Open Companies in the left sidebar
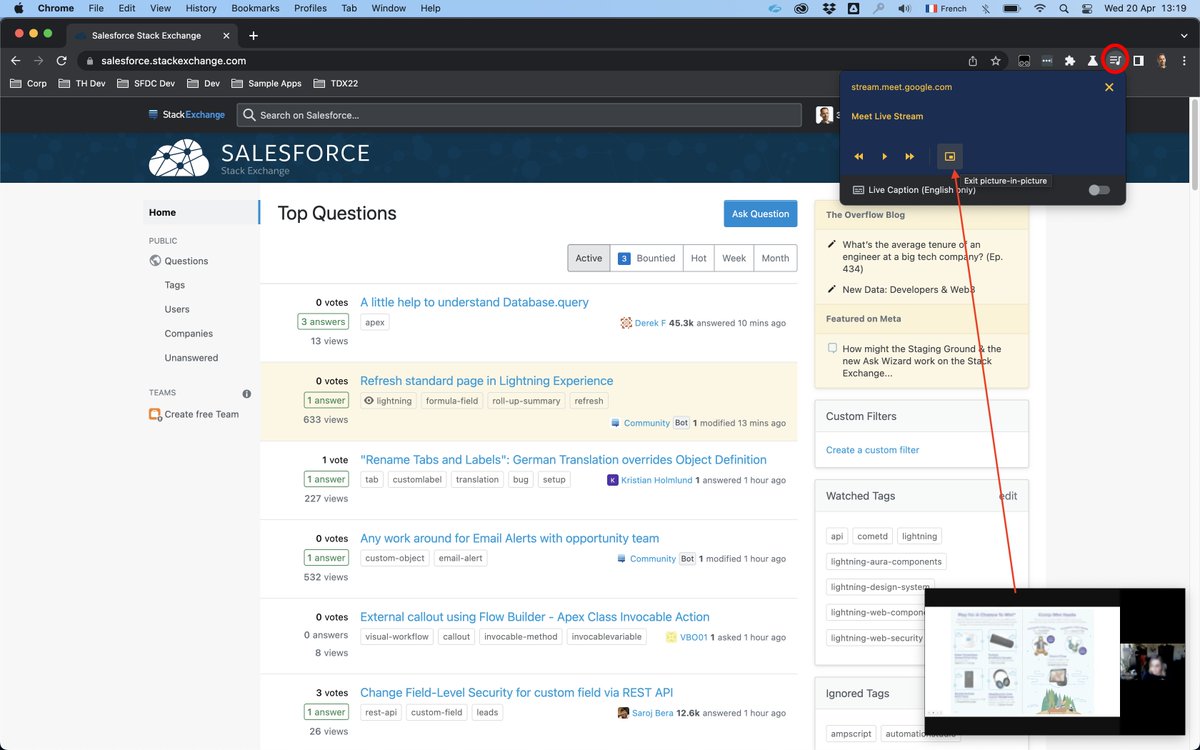Image resolution: width=1200 pixels, height=750 pixels. (189, 333)
